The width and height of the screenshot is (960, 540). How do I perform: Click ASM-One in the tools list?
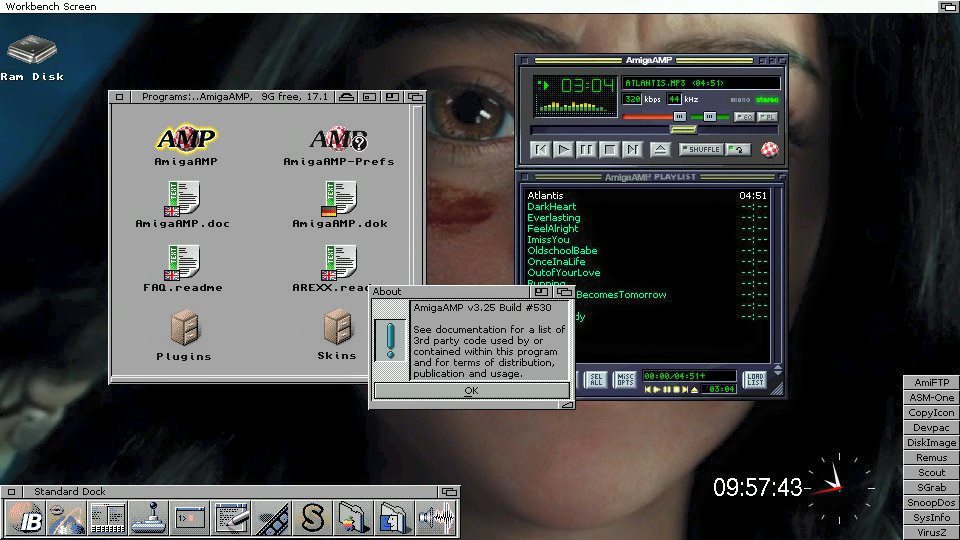pyautogui.click(x=931, y=397)
